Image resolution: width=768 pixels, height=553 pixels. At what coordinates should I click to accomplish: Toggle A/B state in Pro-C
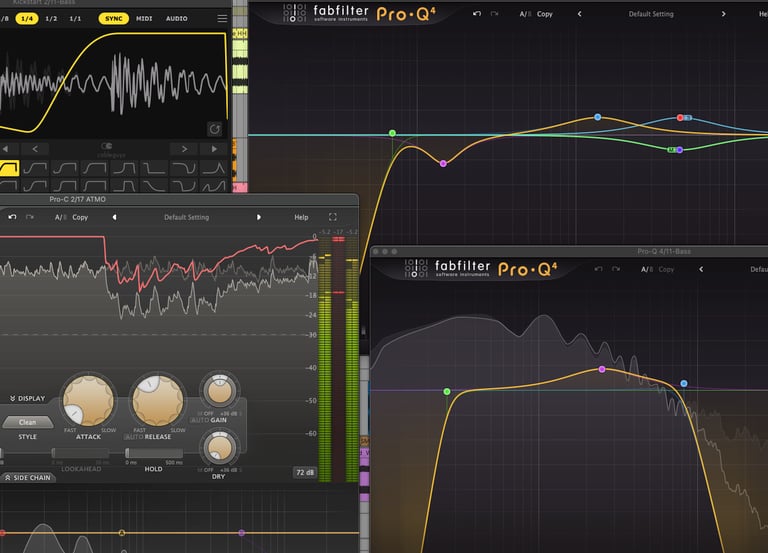(x=61, y=217)
